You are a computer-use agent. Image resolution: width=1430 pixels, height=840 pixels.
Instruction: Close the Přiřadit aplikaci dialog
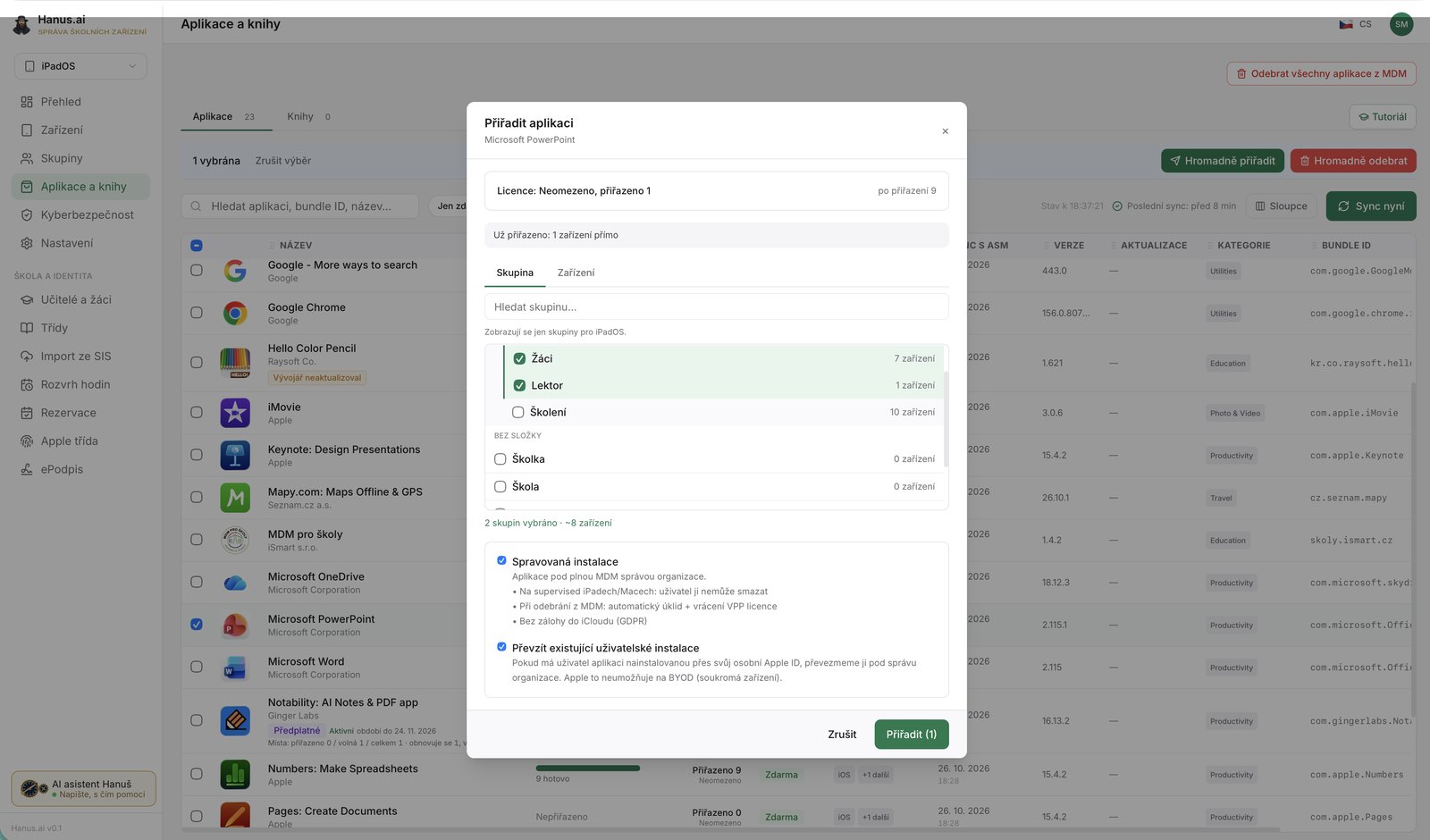pyautogui.click(x=945, y=131)
